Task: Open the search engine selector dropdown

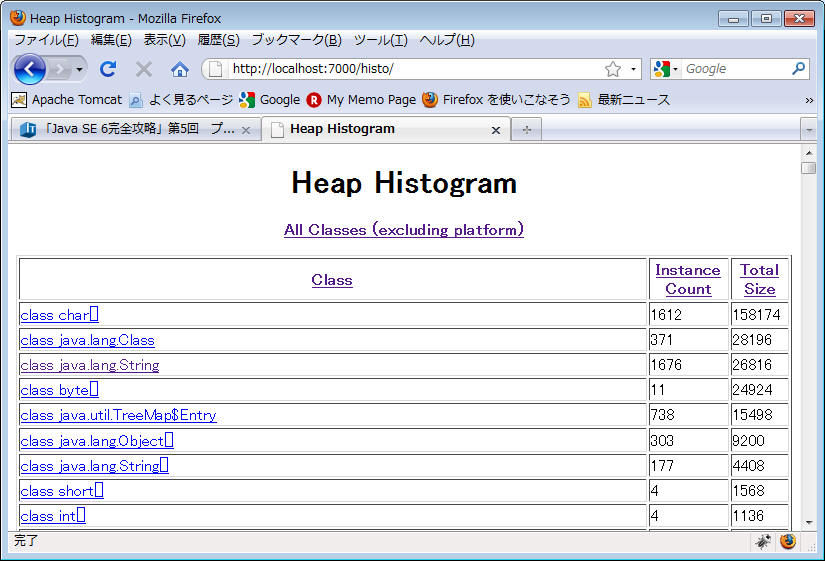Action: click(666, 69)
